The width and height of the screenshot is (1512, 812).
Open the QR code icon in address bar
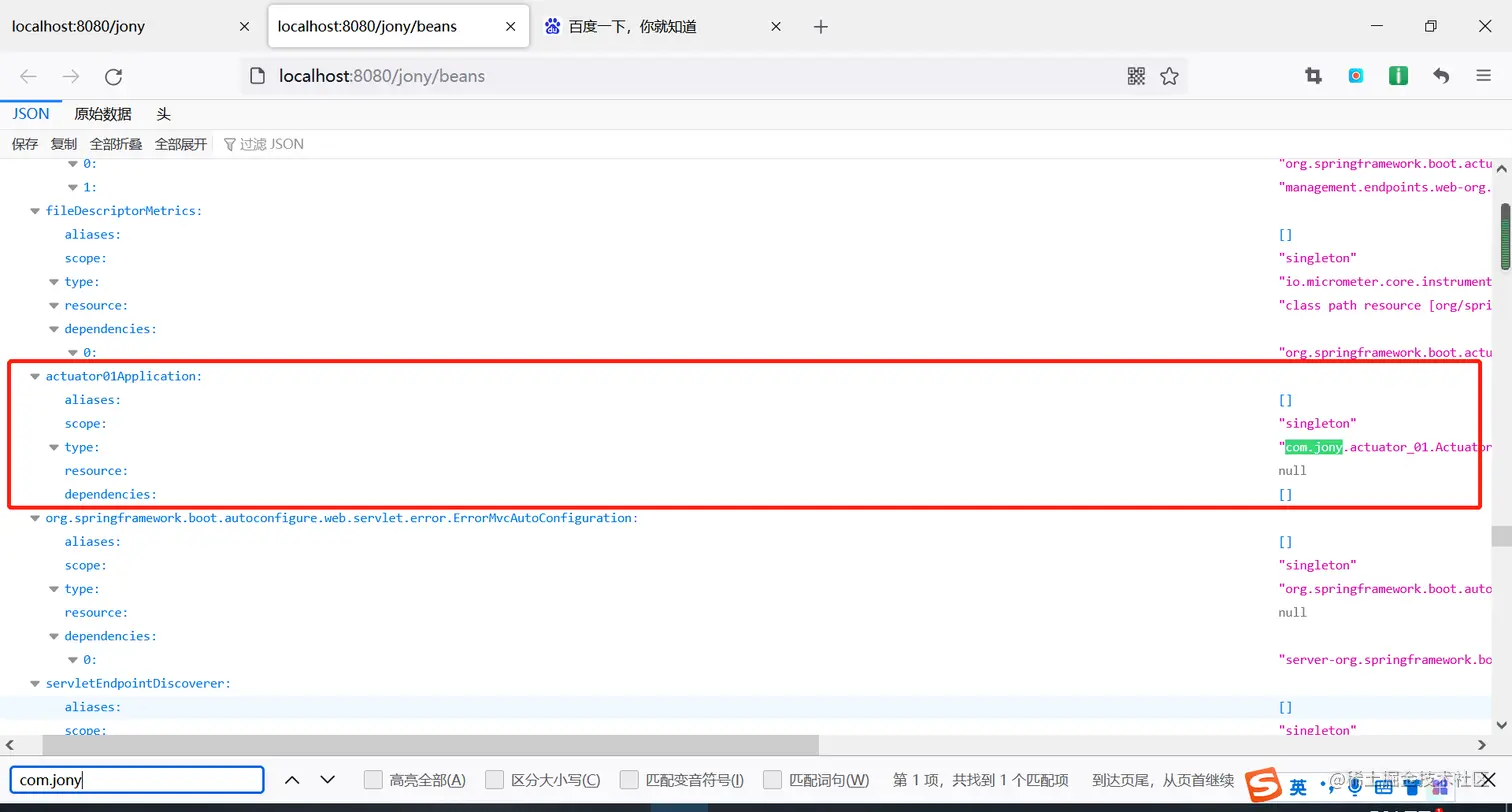click(x=1136, y=76)
